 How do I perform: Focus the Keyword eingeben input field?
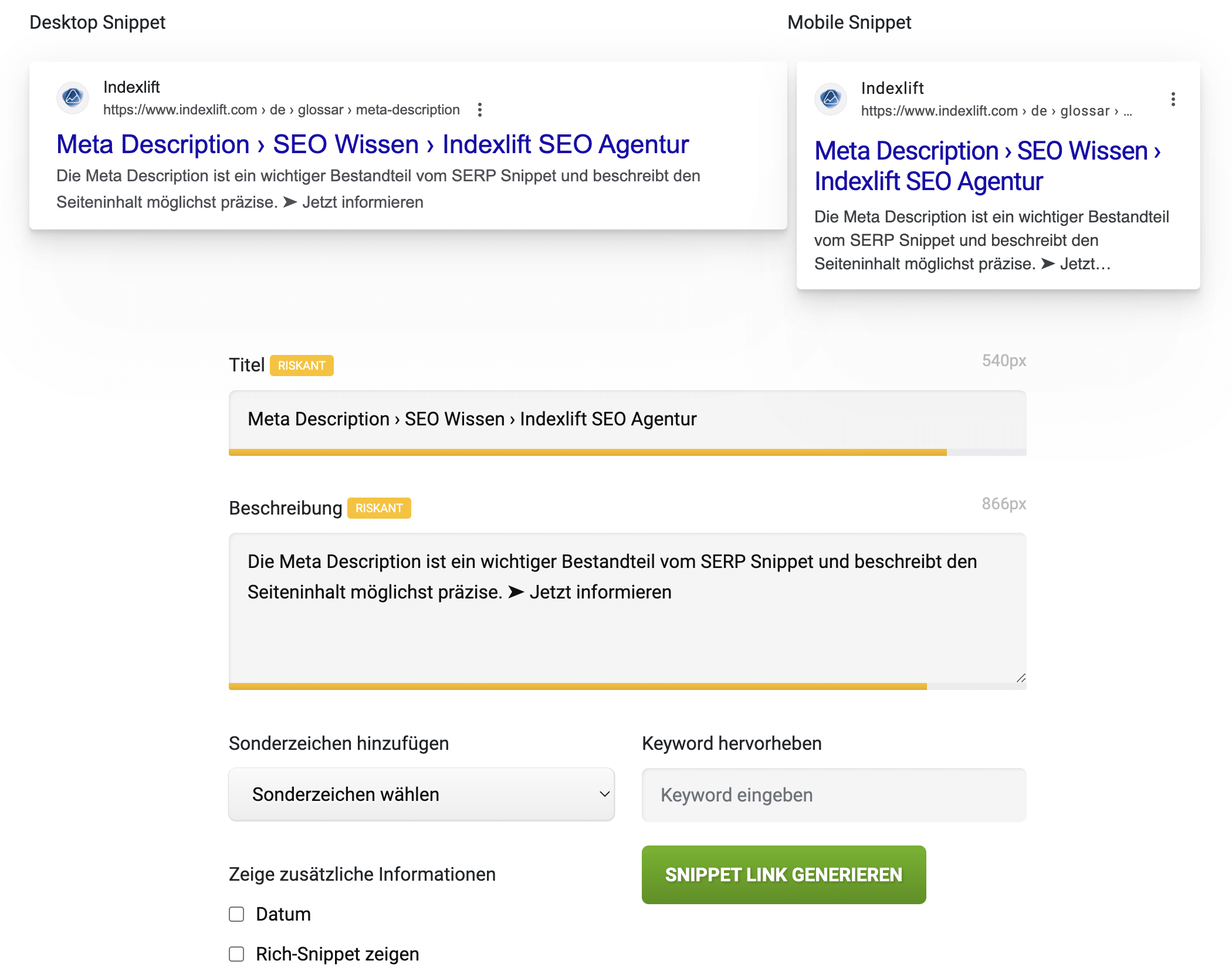click(x=834, y=795)
